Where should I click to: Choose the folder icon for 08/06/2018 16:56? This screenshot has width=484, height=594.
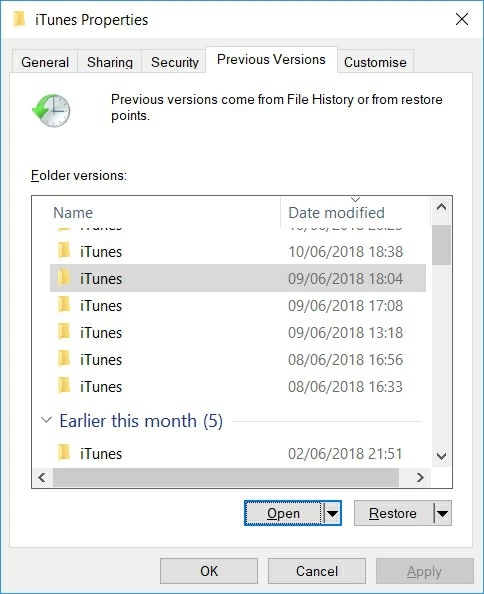64,358
